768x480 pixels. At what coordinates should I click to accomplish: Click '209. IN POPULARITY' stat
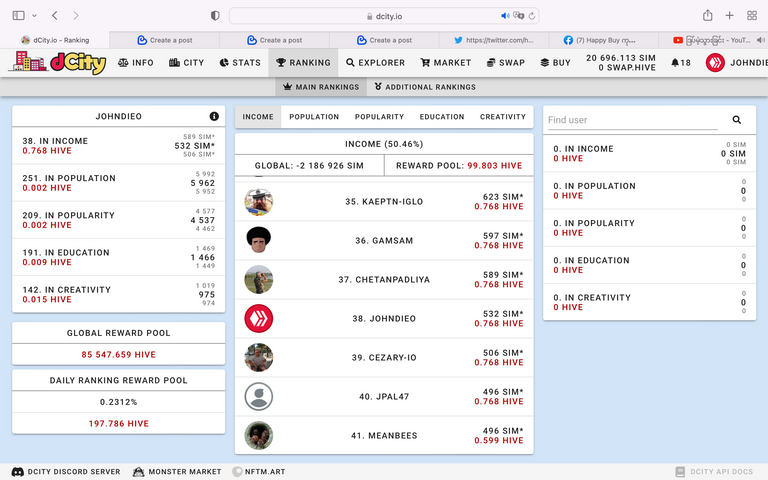(69, 216)
